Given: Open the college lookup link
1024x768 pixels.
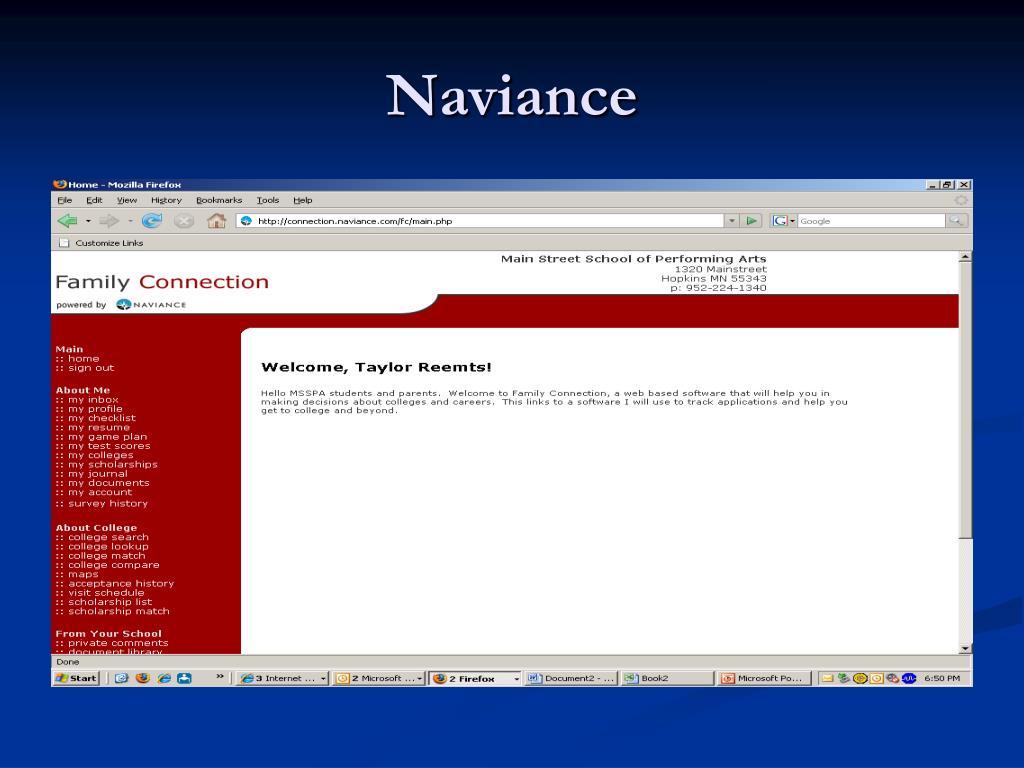Looking at the screenshot, I should tap(108, 546).
